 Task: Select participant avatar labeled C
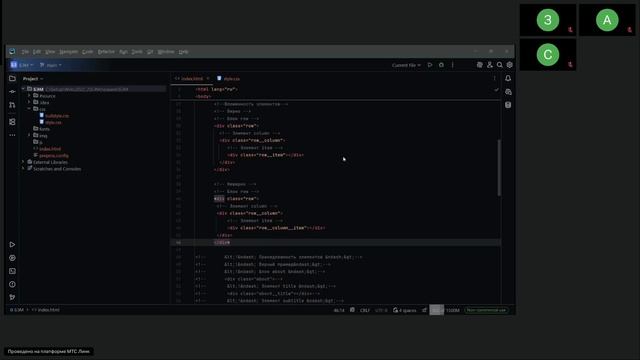547,55
